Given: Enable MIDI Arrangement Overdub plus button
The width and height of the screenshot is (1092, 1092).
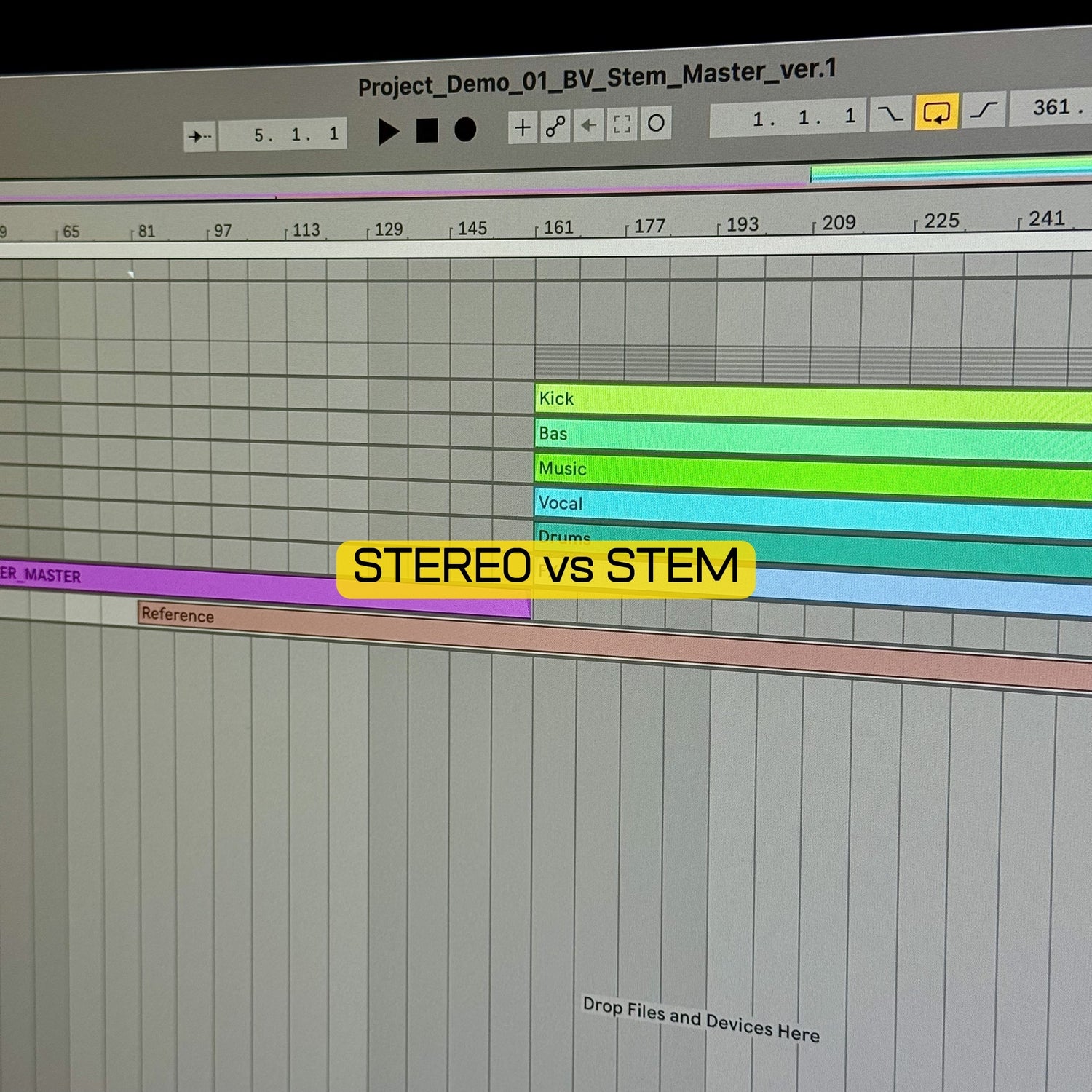Looking at the screenshot, I should point(523,127).
